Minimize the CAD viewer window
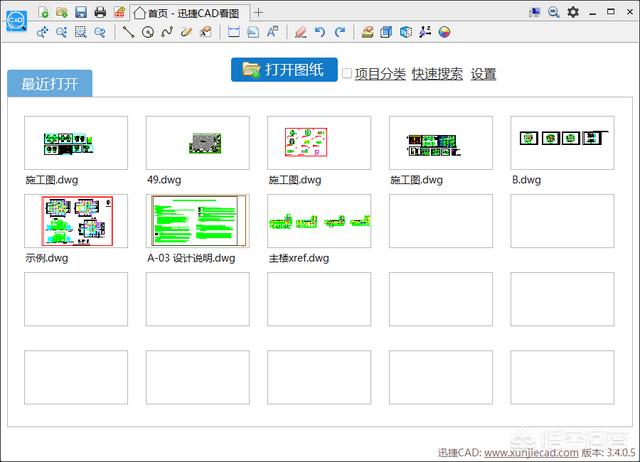Image resolution: width=640 pixels, height=462 pixels. (x=592, y=13)
